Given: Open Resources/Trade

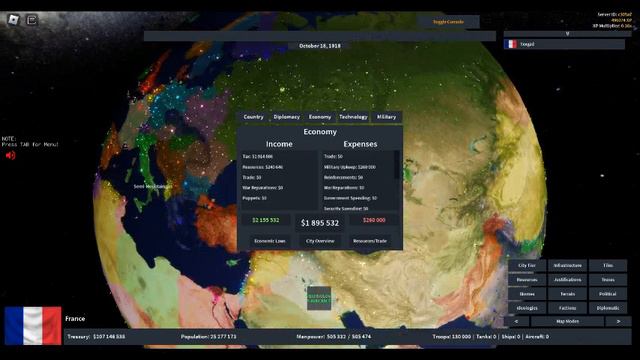Looking at the screenshot, I should point(370,241).
